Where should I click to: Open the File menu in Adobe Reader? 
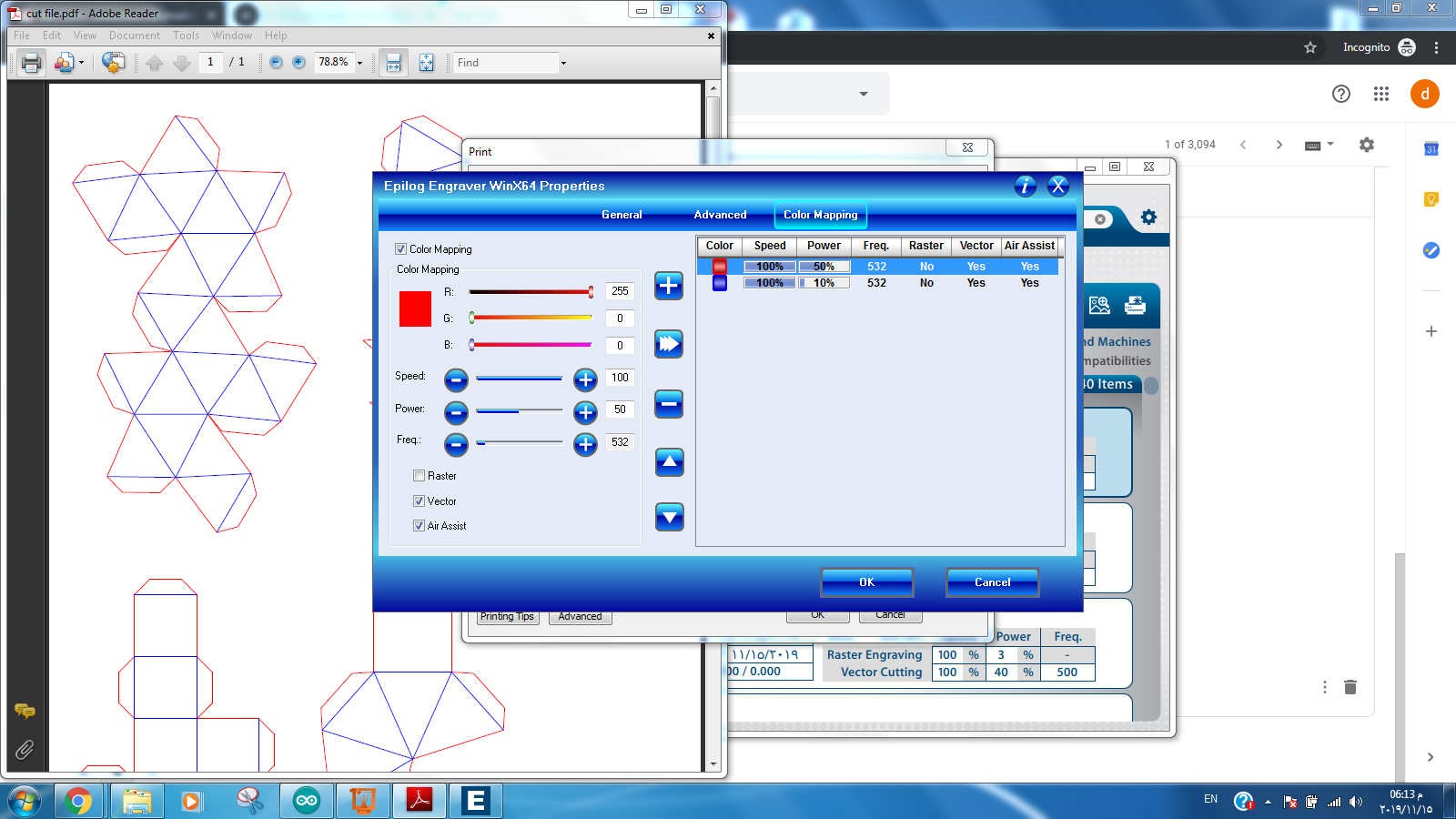coord(22,35)
